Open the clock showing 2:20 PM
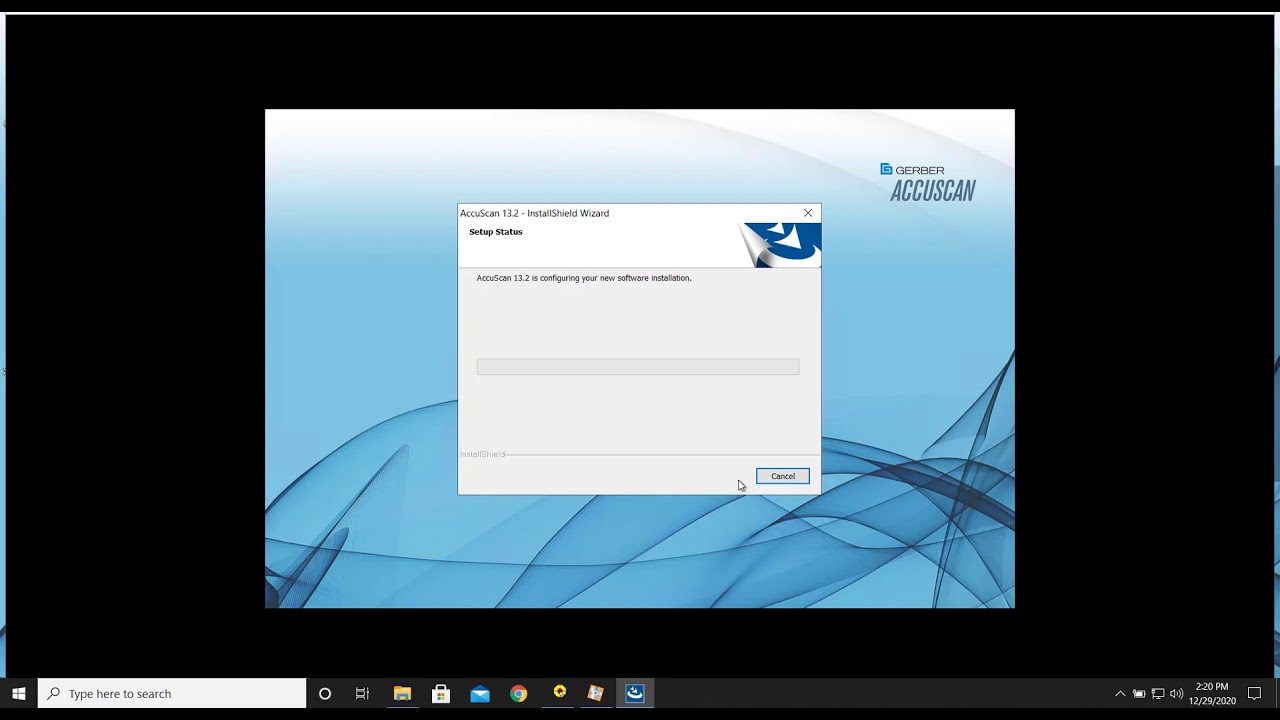The height and width of the screenshot is (720, 1280). coord(1212,693)
